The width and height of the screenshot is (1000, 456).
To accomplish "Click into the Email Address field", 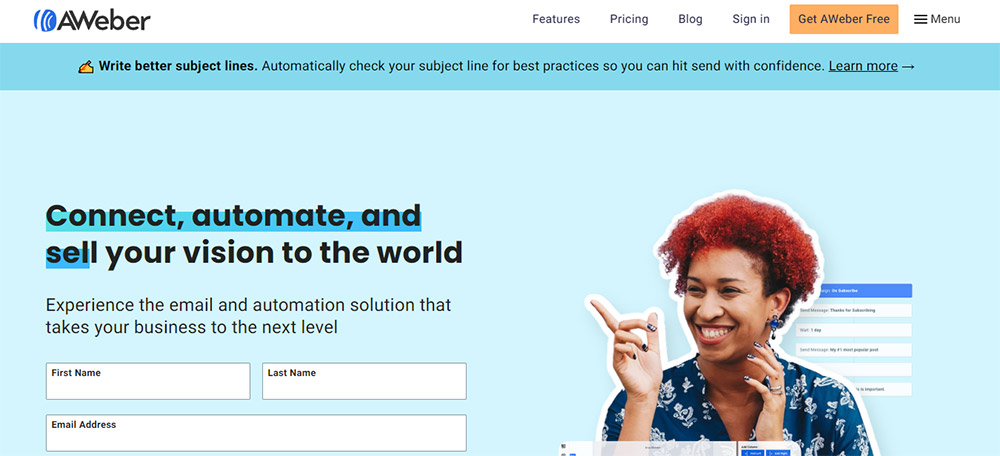I will pos(256,433).
